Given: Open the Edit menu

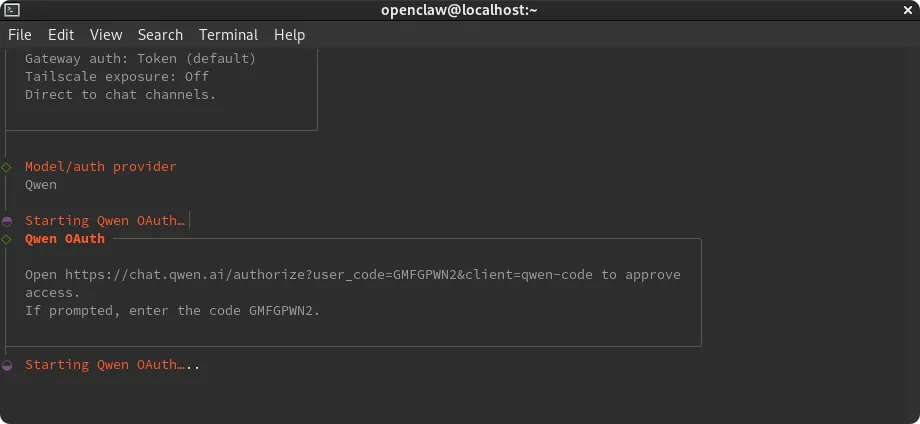Looking at the screenshot, I should pos(61,35).
